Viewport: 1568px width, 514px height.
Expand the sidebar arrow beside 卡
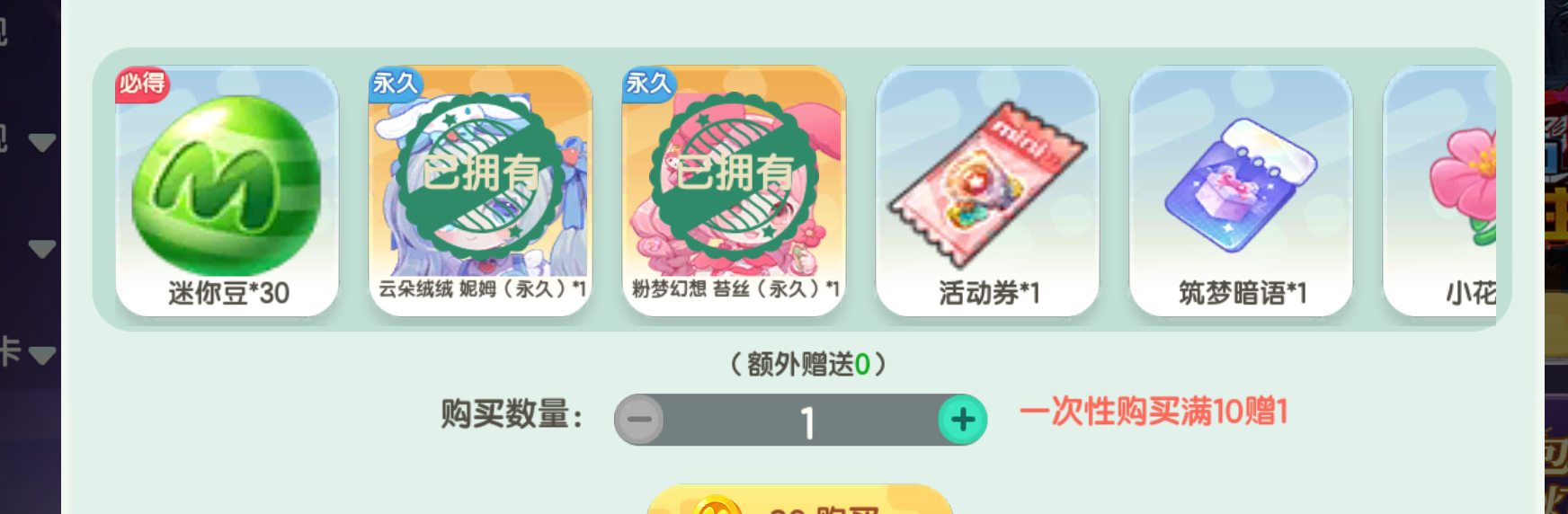[x=42, y=356]
